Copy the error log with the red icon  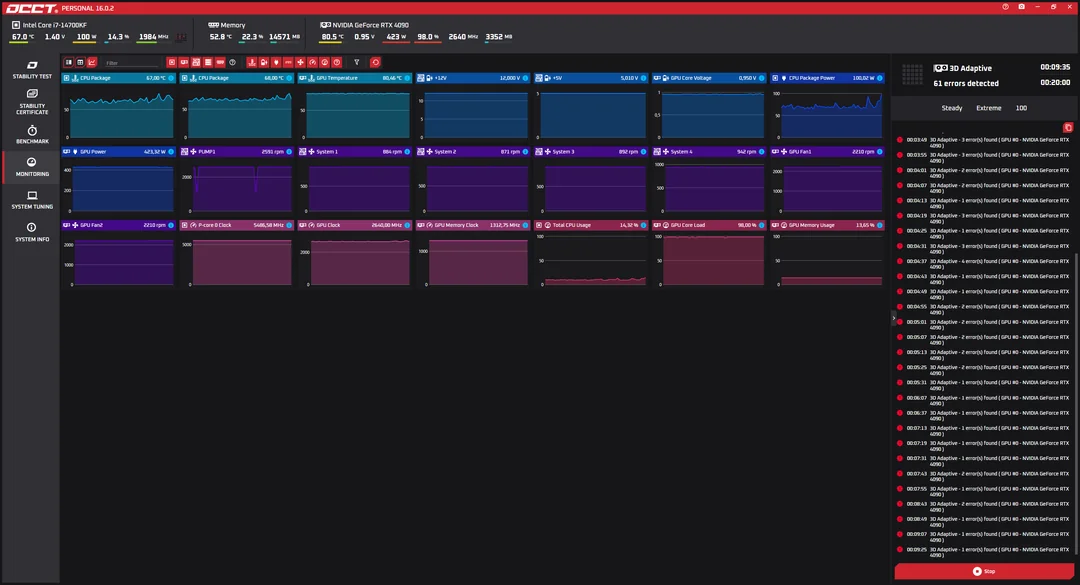(x=1068, y=127)
